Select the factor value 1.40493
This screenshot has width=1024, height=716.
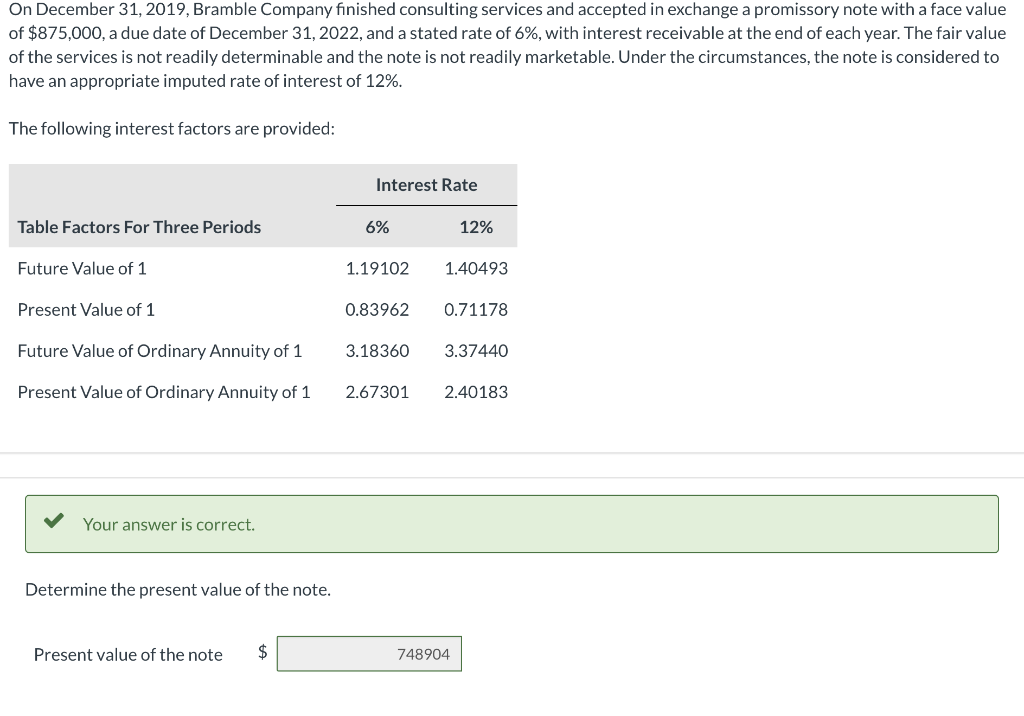pos(477,268)
